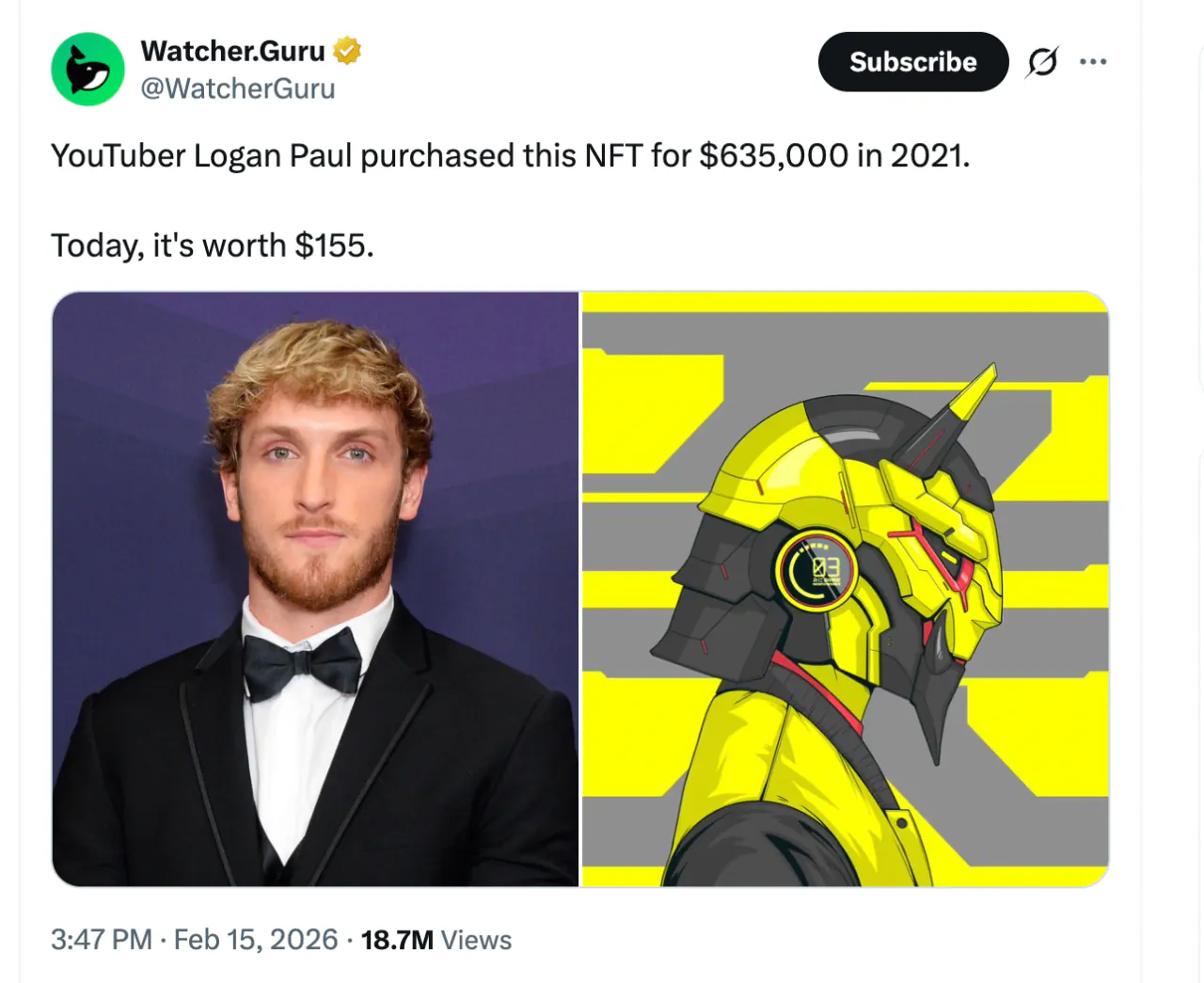Open the Grok slashed-circle icon

[x=1042, y=62]
